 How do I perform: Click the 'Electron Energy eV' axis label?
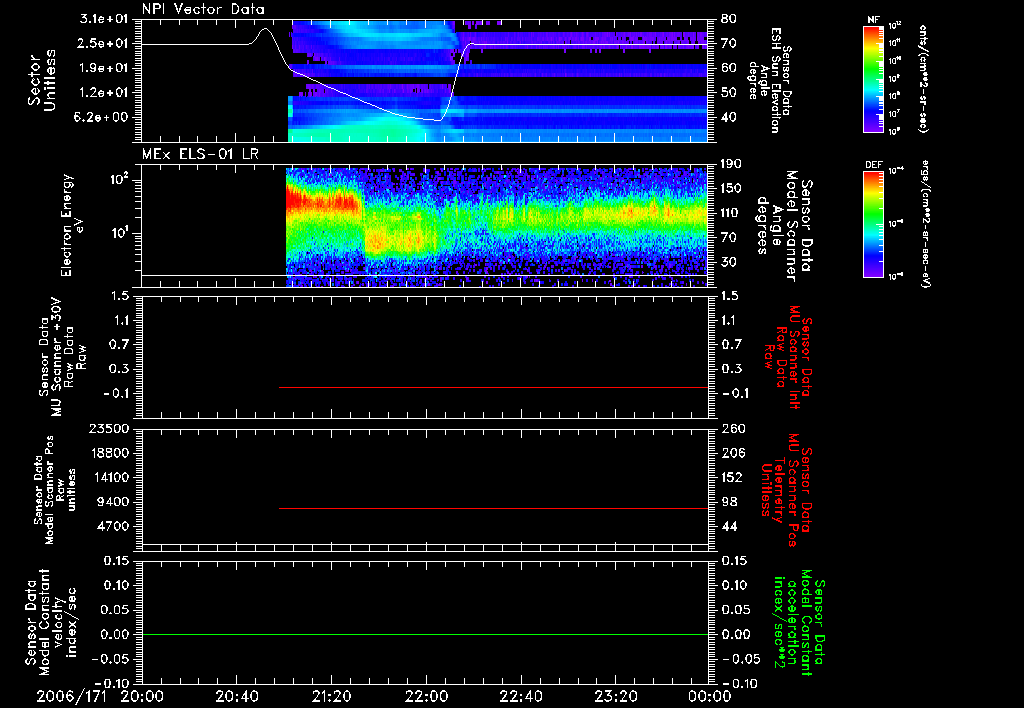[72, 225]
